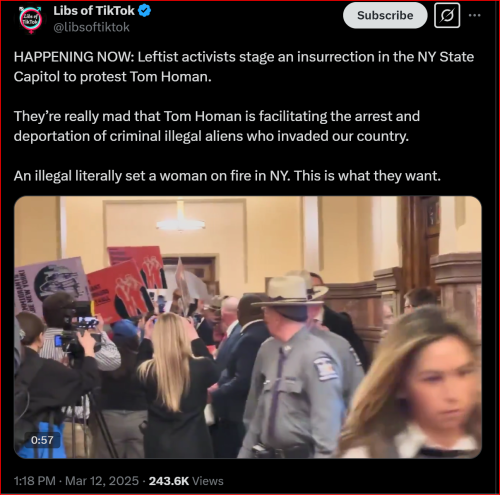Open the Libs of TikTok display name link
This screenshot has height=495, width=500.
coord(94,11)
